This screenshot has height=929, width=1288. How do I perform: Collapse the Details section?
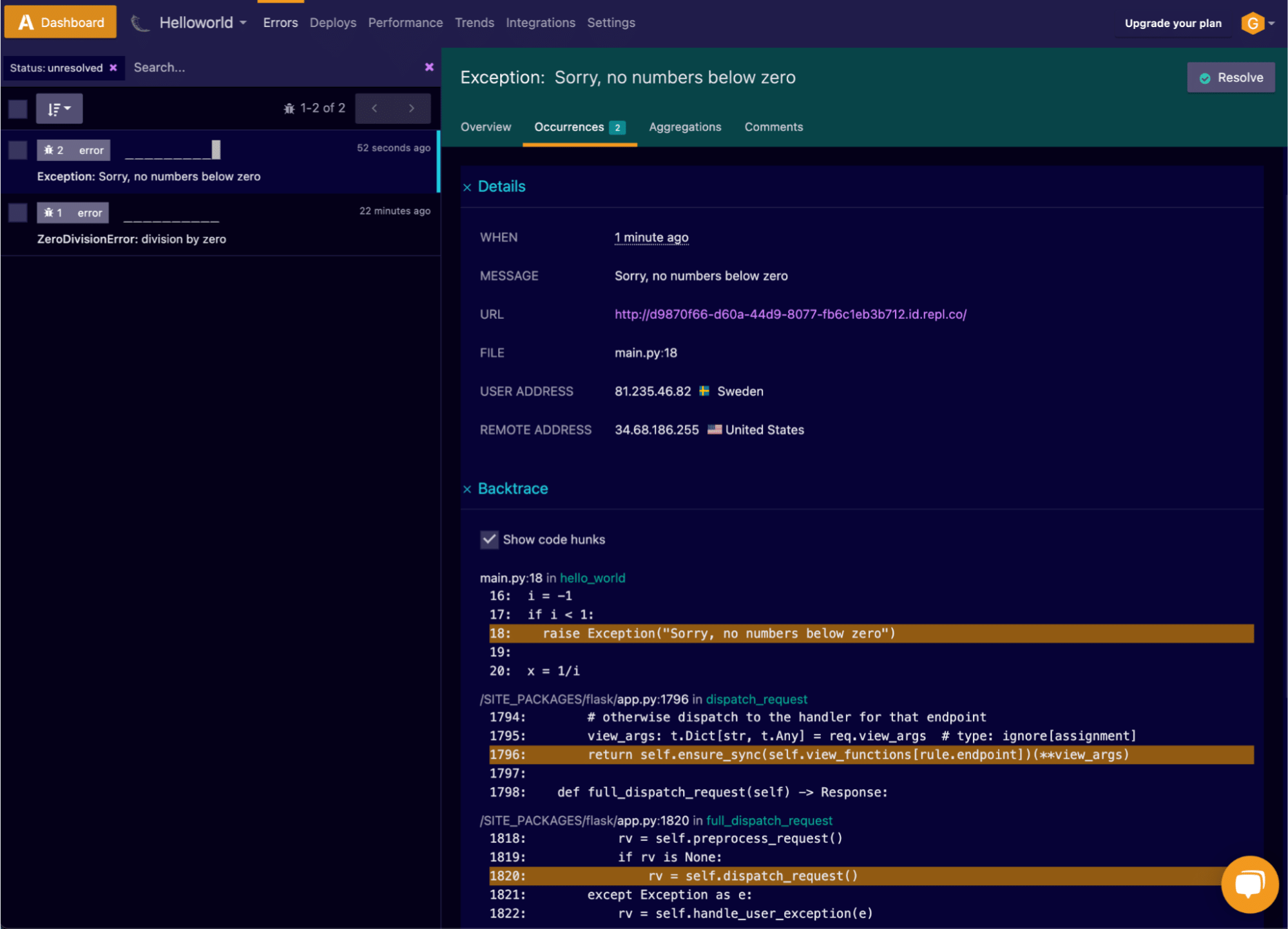tap(467, 187)
